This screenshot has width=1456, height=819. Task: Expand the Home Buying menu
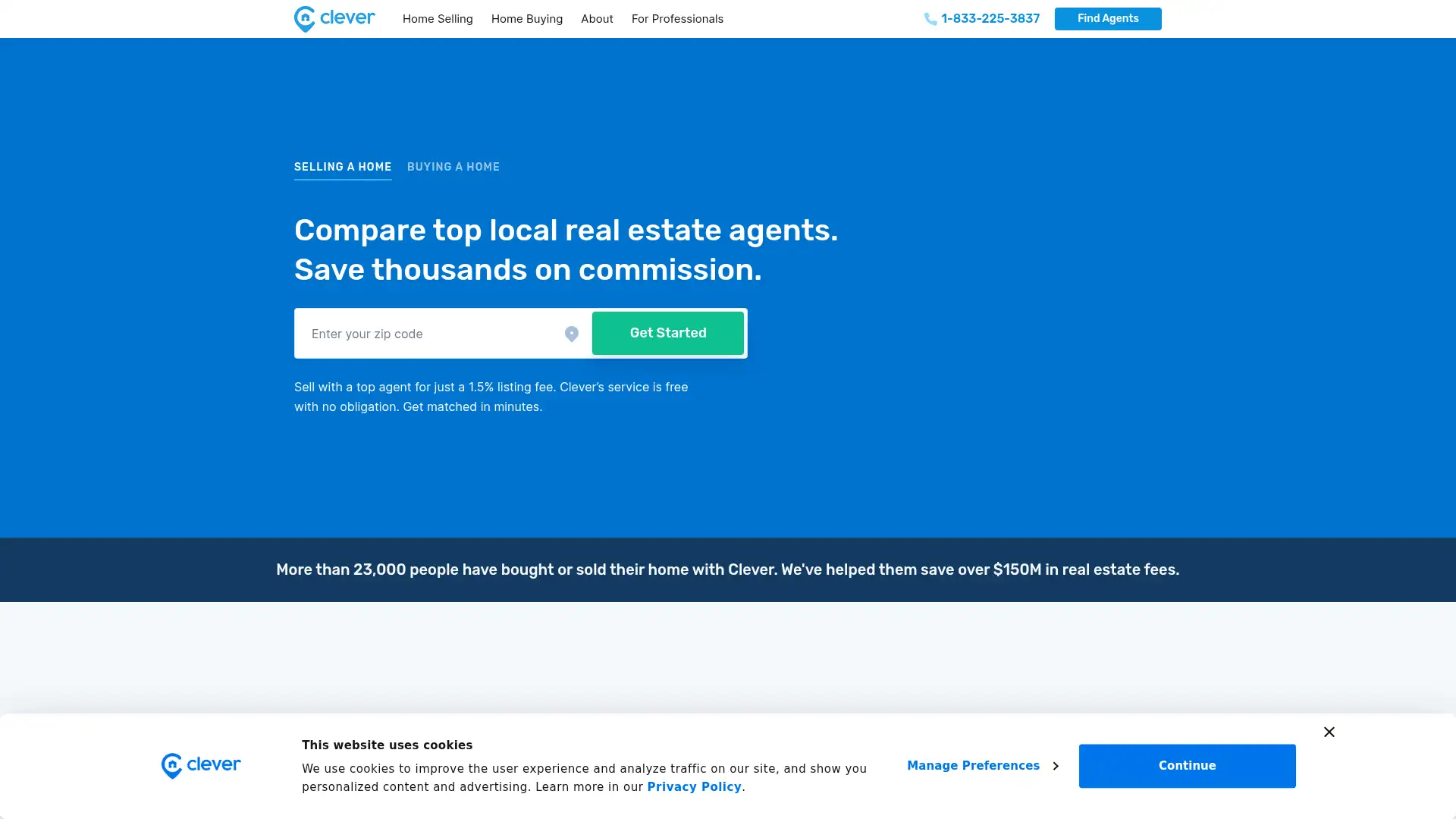click(x=527, y=18)
